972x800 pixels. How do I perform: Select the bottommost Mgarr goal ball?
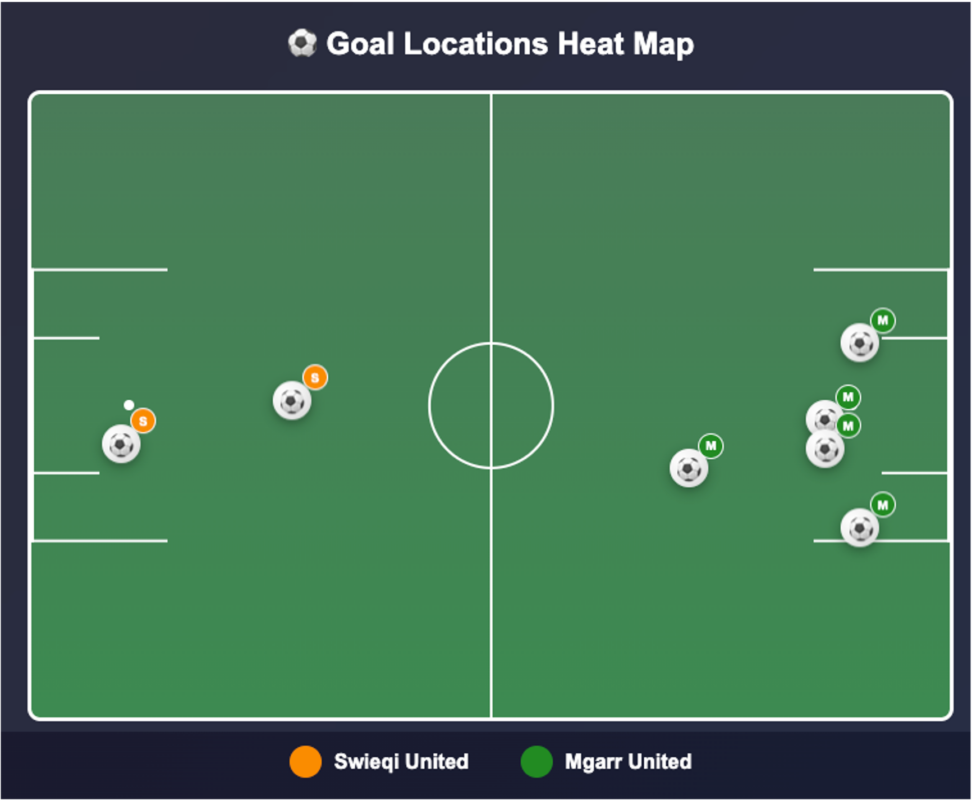(860, 527)
